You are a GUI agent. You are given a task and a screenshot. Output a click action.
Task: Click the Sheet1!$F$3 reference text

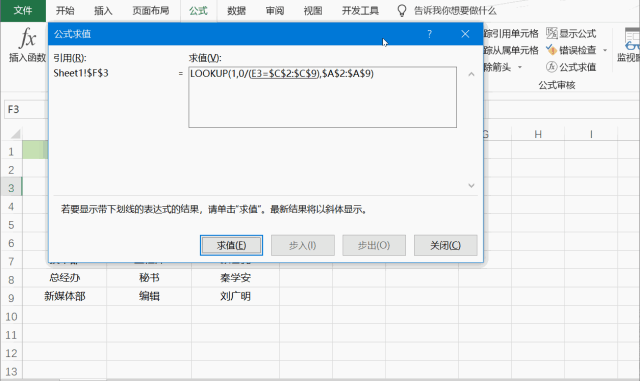point(81,74)
